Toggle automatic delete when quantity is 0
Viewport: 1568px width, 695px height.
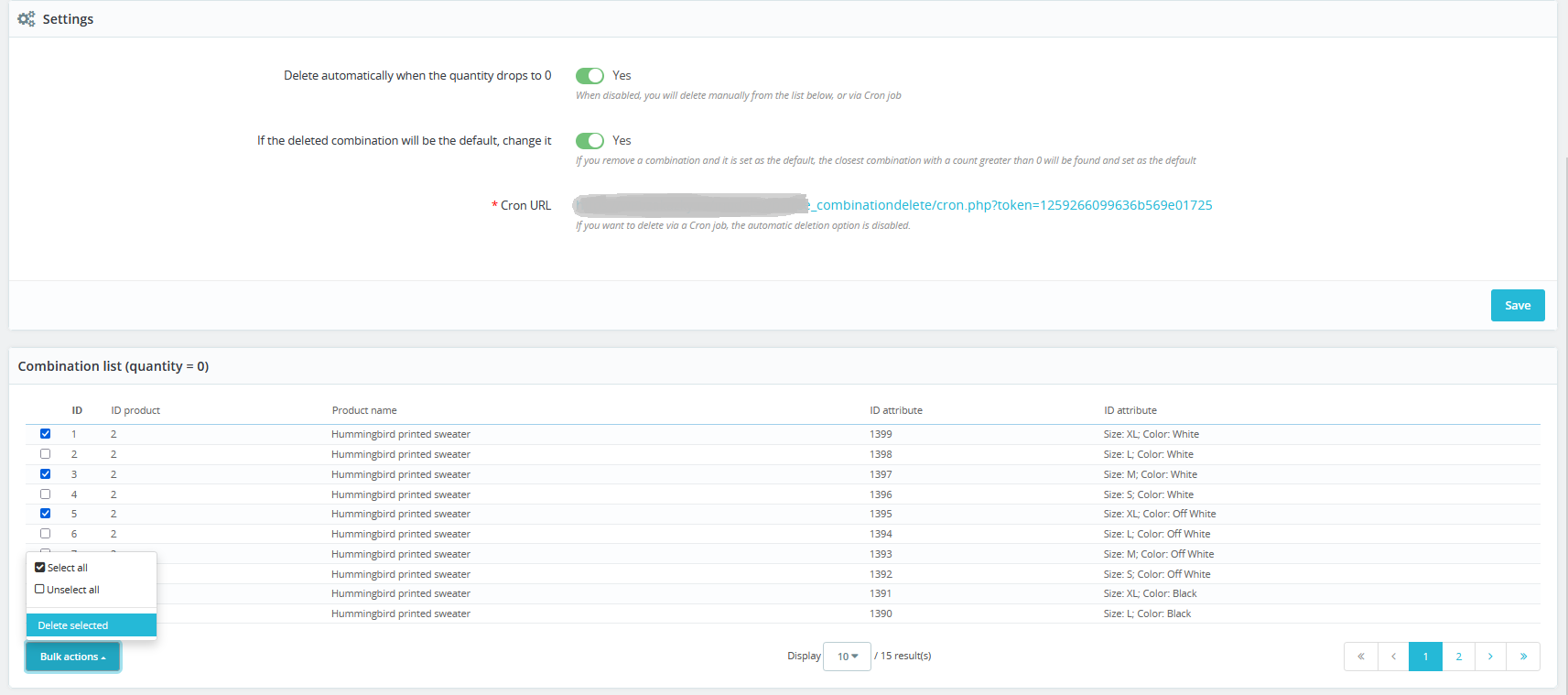point(589,75)
